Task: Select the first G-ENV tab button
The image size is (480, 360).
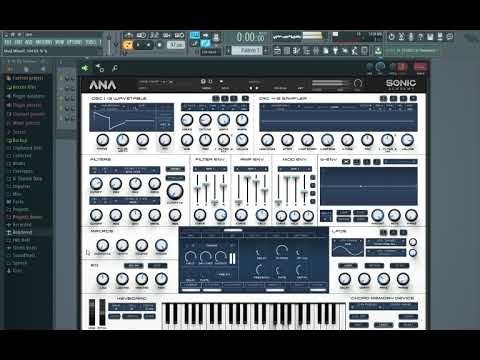Action: pos(346,162)
